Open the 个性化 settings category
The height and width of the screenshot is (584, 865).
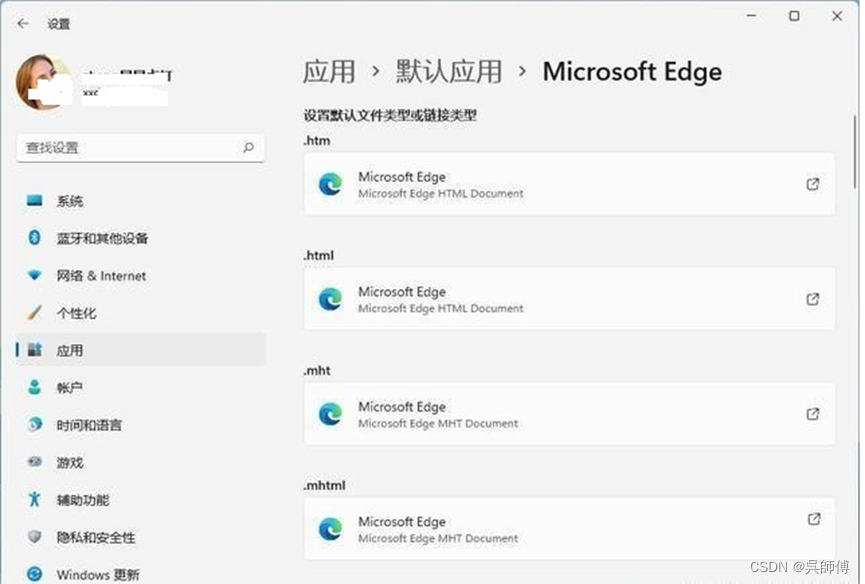141,313
